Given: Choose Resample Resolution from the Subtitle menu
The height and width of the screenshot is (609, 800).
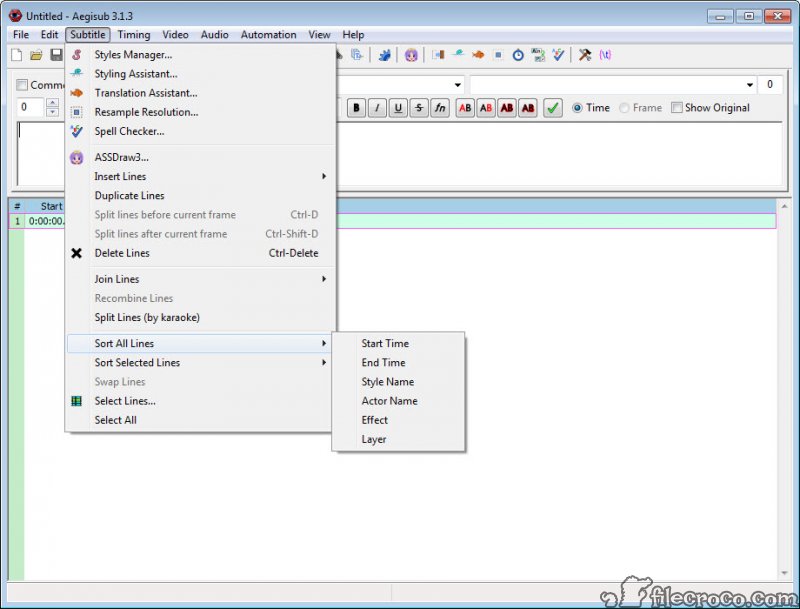Looking at the screenshot, I should (198, 112).
